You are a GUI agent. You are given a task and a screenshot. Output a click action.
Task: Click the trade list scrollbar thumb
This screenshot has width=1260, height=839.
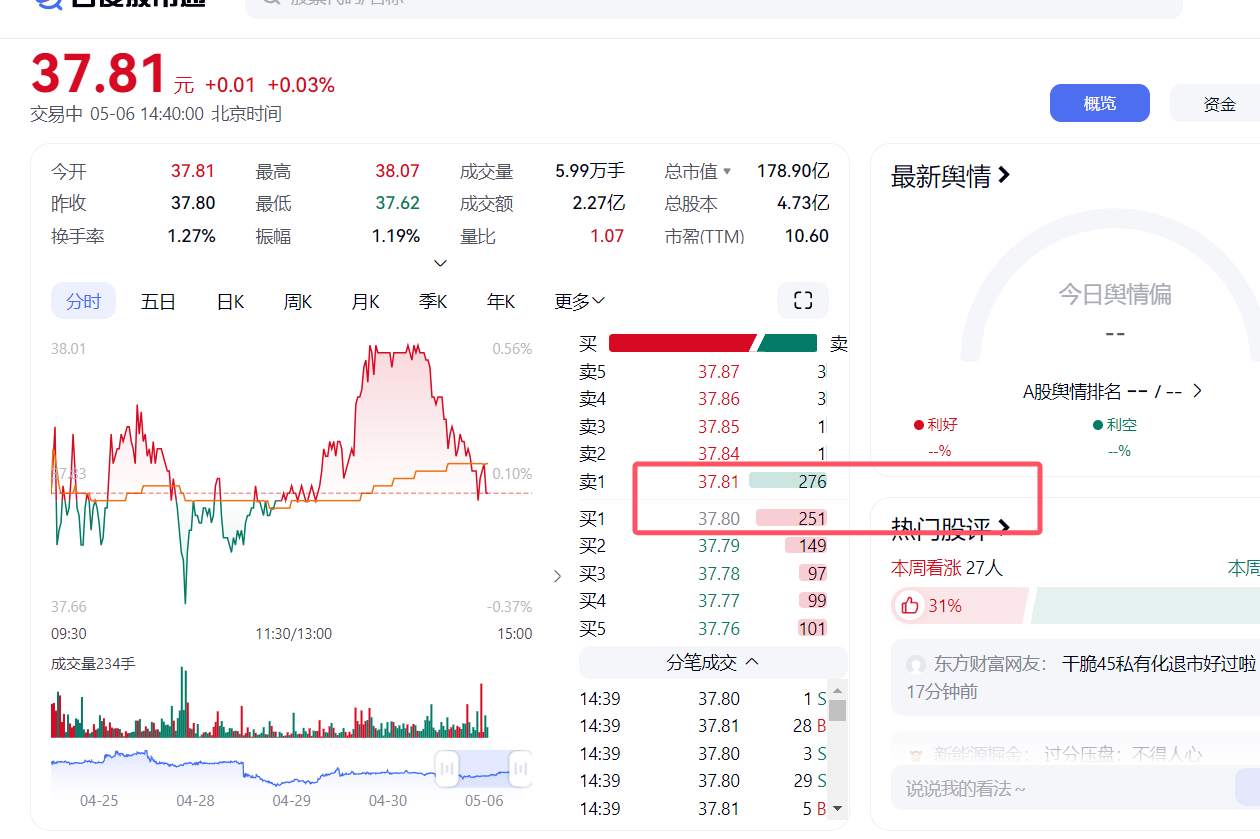838,710
